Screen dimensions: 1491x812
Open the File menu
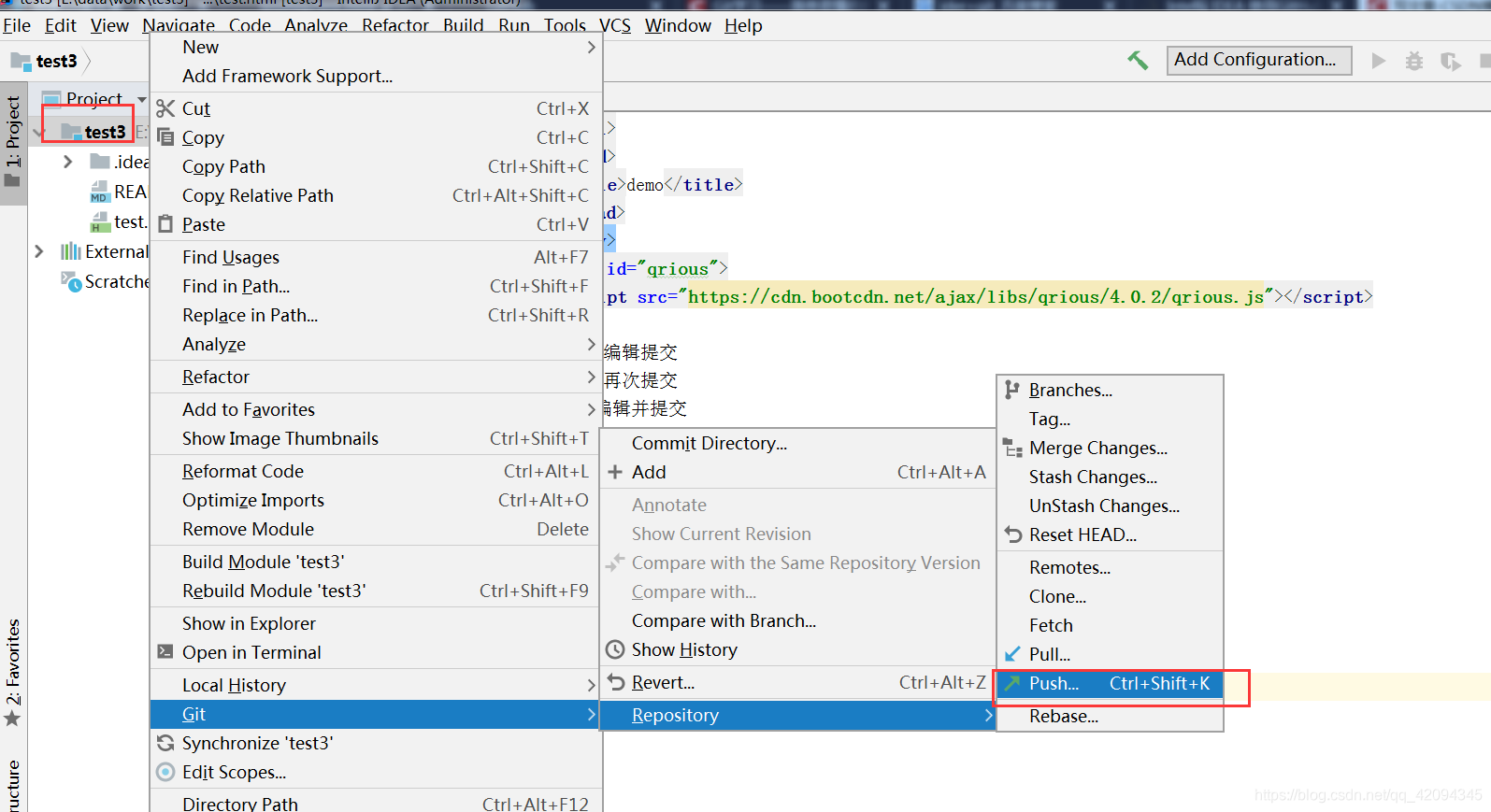[x=17, y=25]
